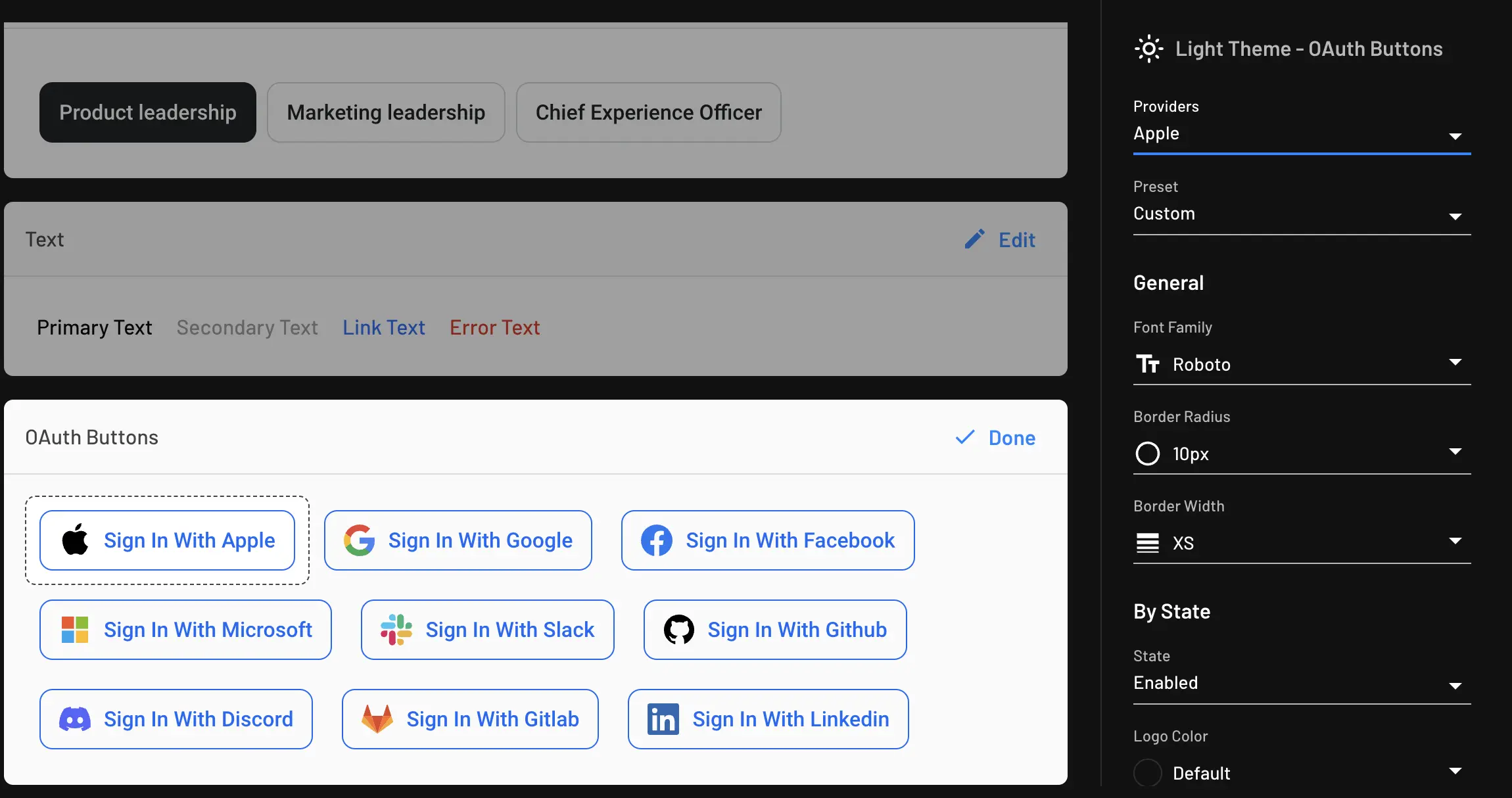Screen dimensions: 1512x798
Task: Open the Providers dropdown showing Apple
Action: pyautogui.click(x=1300, y=134)
